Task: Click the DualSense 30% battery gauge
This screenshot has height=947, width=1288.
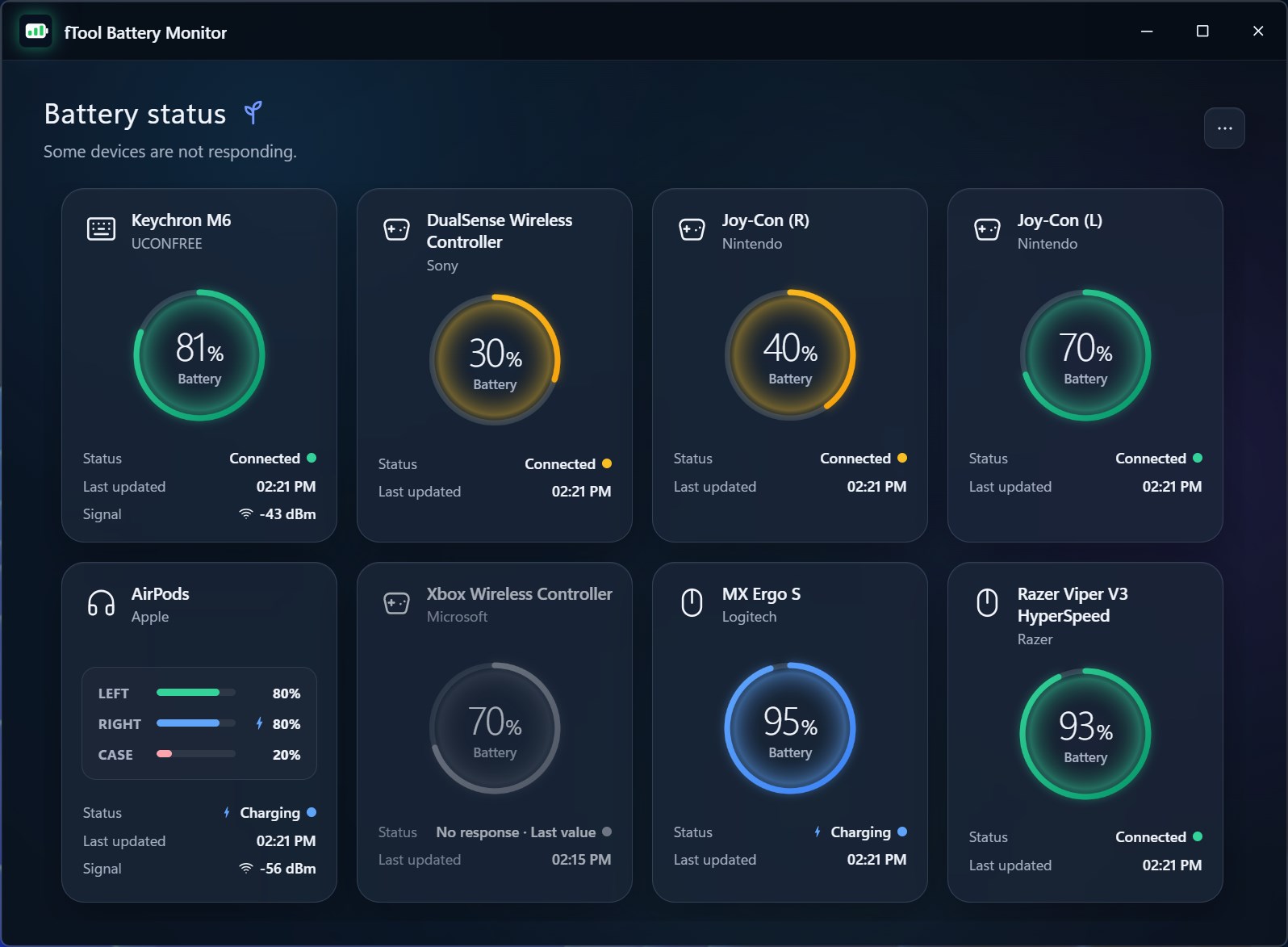Action: point(495,360)
